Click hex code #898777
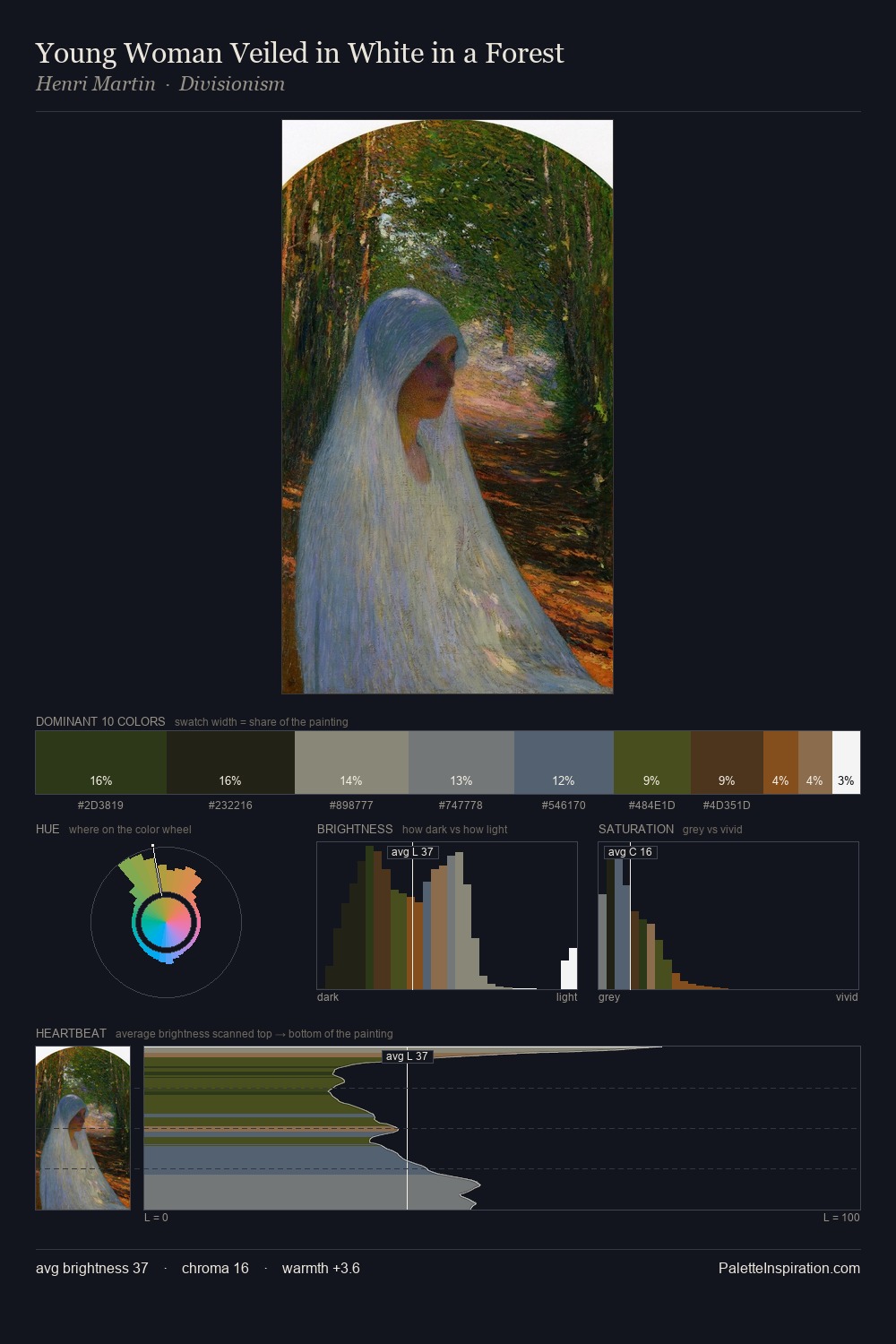 coord(351,806)
